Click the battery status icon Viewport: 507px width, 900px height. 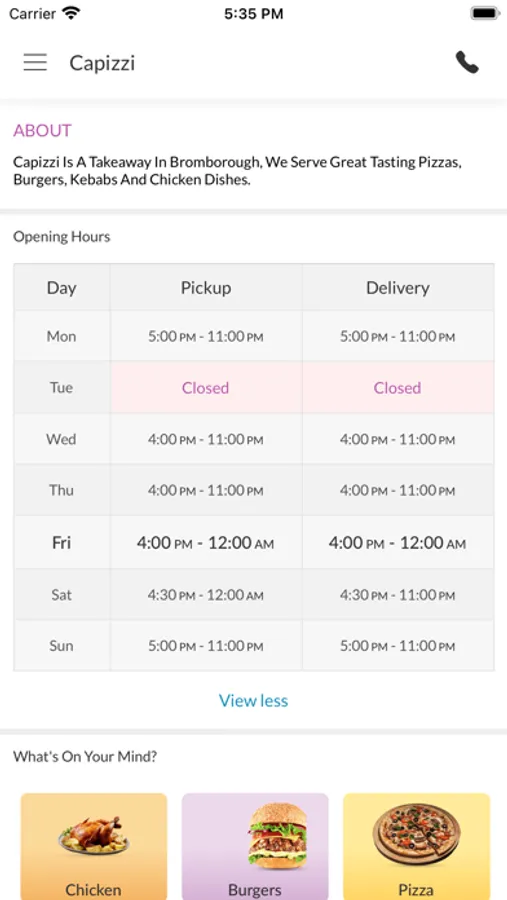click(x=485, y=13)
